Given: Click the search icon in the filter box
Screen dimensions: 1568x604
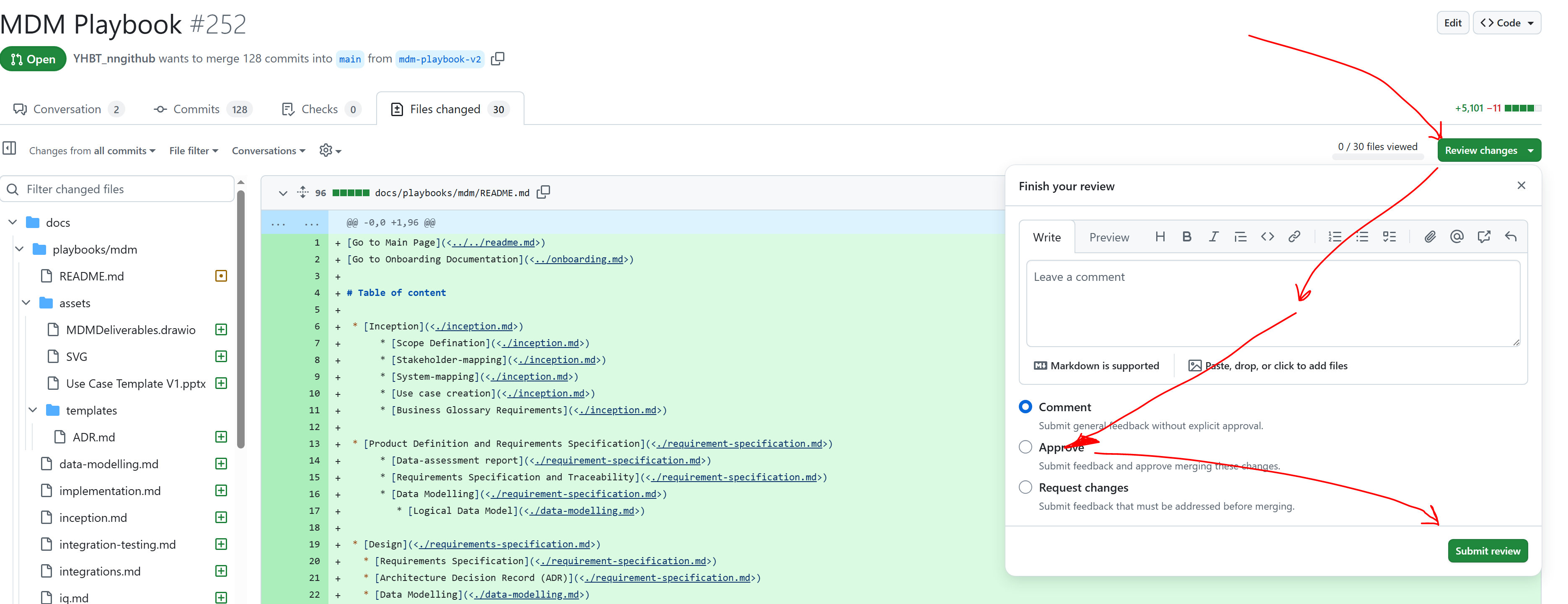Looking at the screenshot, I should [x=12, y=189].
